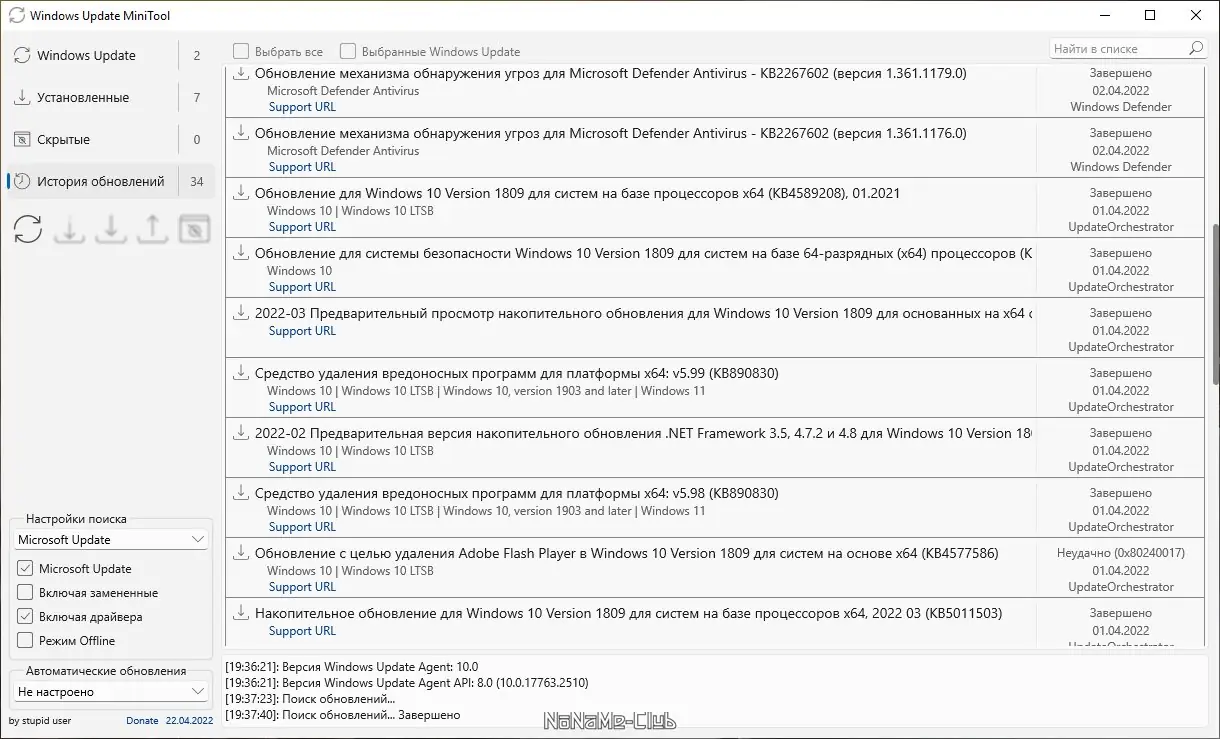Click the hide updates toolbar icon

(194, 229)
